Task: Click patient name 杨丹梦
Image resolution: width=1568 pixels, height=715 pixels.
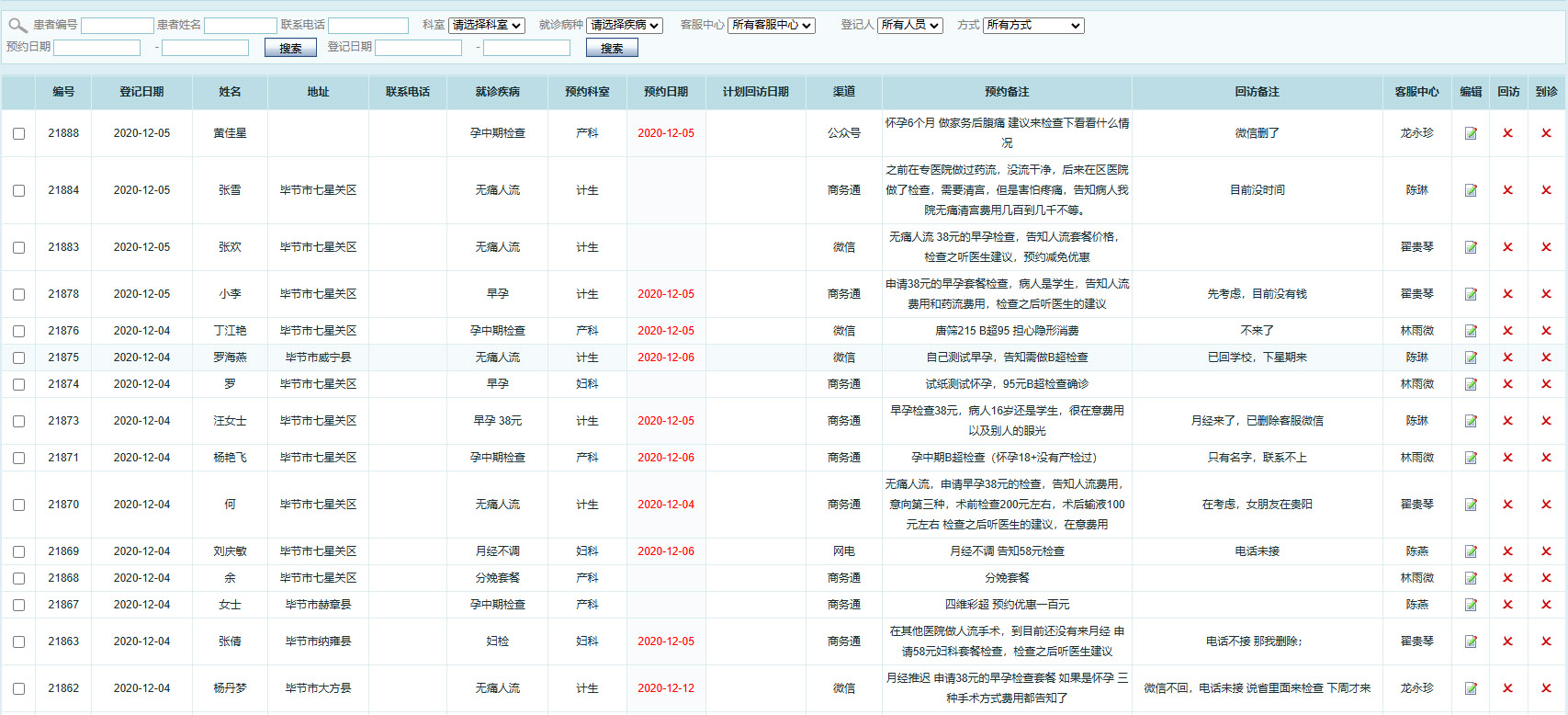Action: coord(230,688)
